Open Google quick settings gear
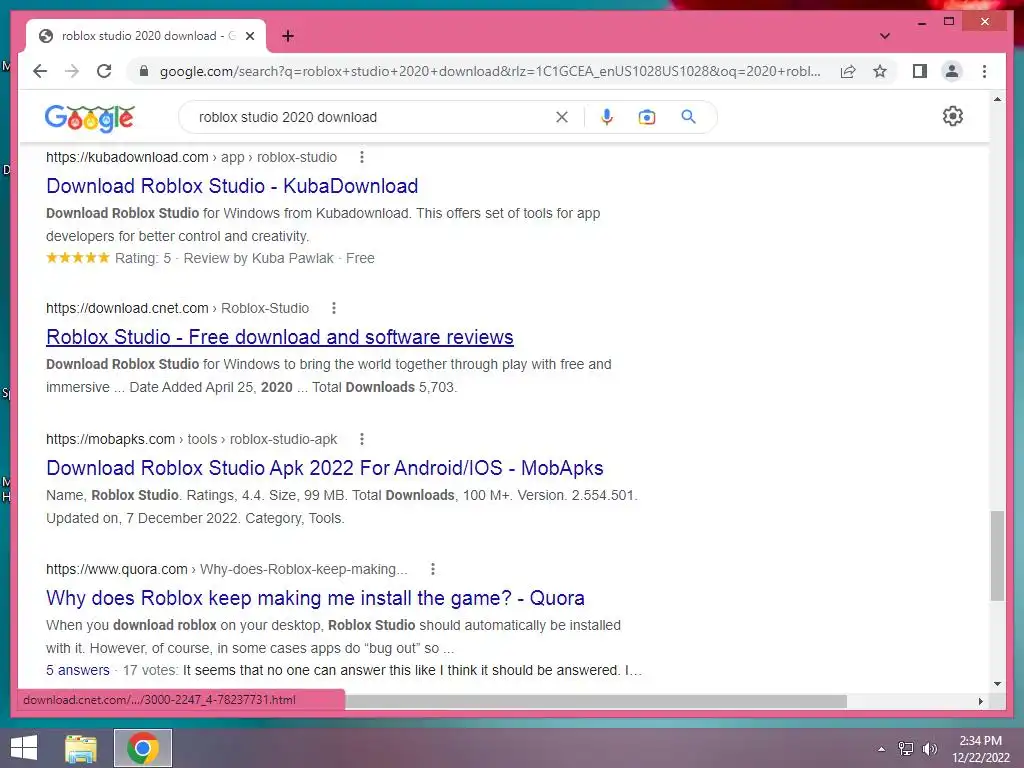Image resolution: width=1024 pixels, height=768 pixels. tap(953, 116)
